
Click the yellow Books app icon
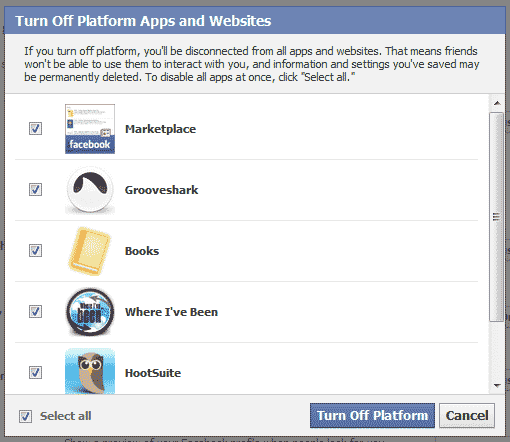89,251
